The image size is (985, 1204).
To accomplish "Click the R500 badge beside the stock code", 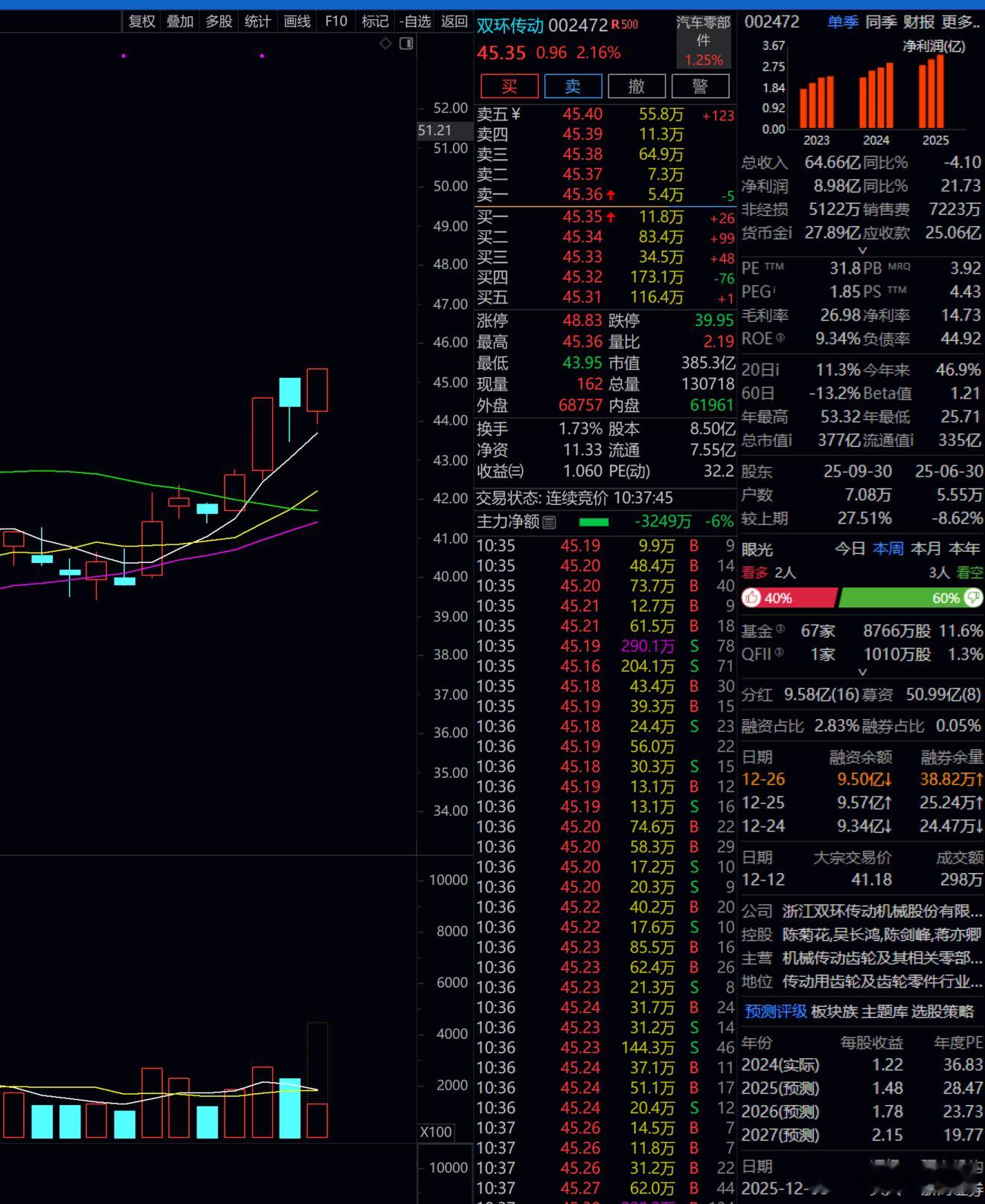I will coord(625,25).
